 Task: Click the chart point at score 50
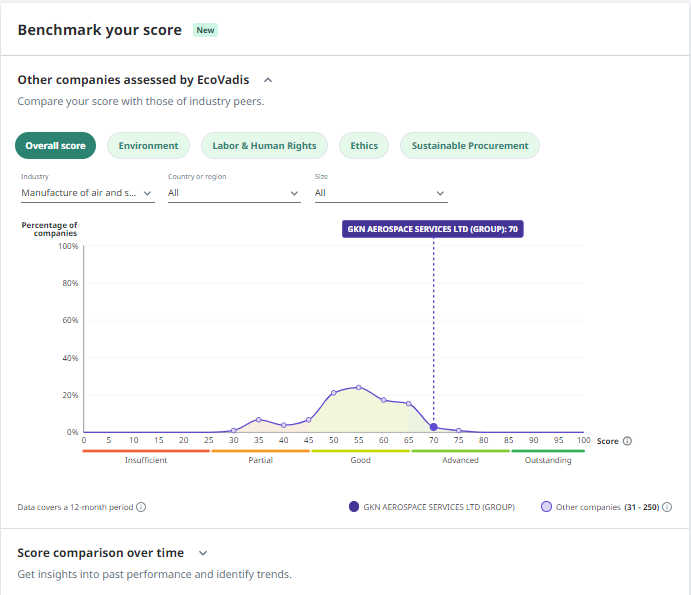click(x=334, y=393)
